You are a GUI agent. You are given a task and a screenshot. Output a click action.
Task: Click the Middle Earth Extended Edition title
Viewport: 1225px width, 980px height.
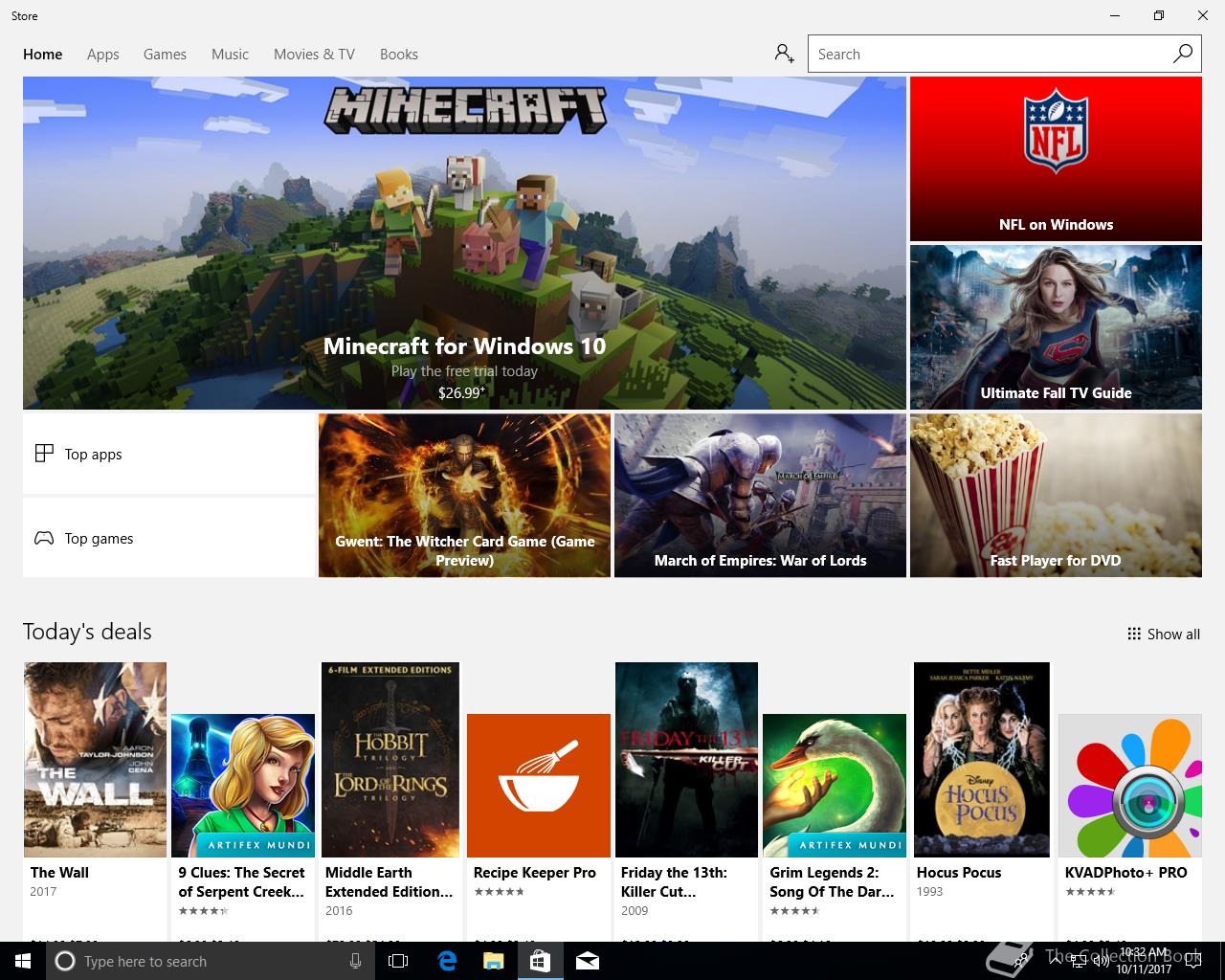(x=390, y=882)
